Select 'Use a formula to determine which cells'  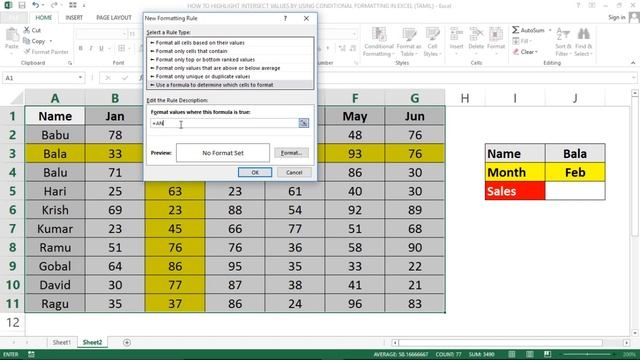[x=230, y=85]
